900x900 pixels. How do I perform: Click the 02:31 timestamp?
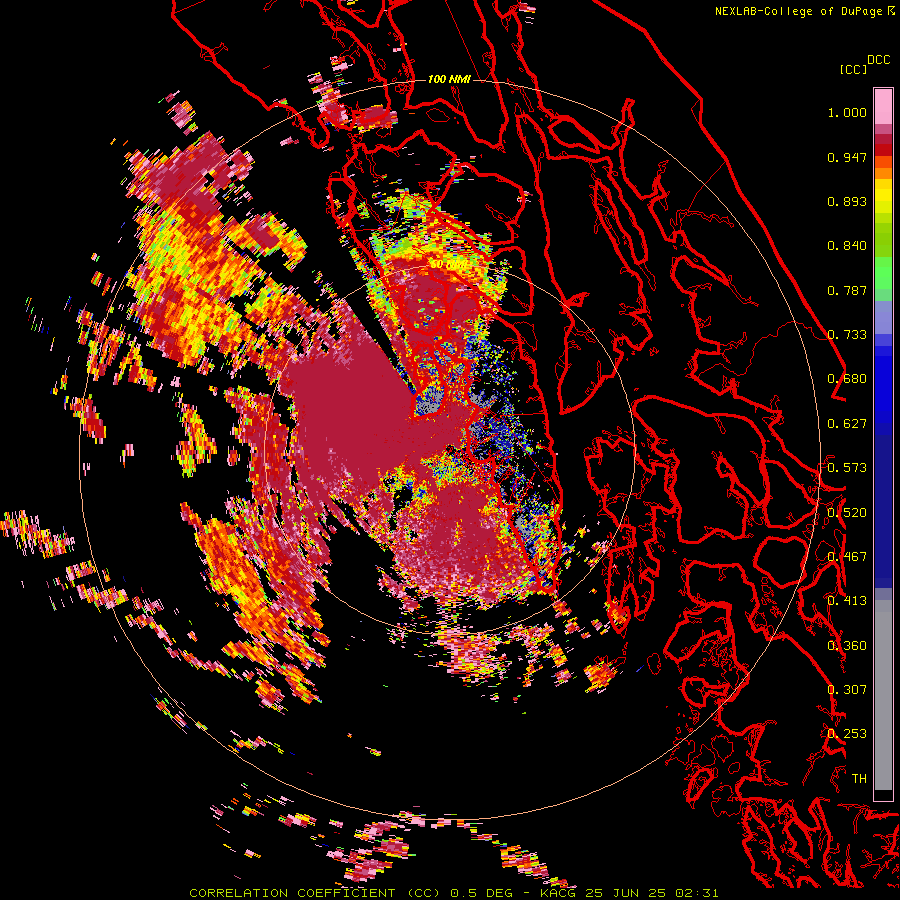tap(697, 893)
